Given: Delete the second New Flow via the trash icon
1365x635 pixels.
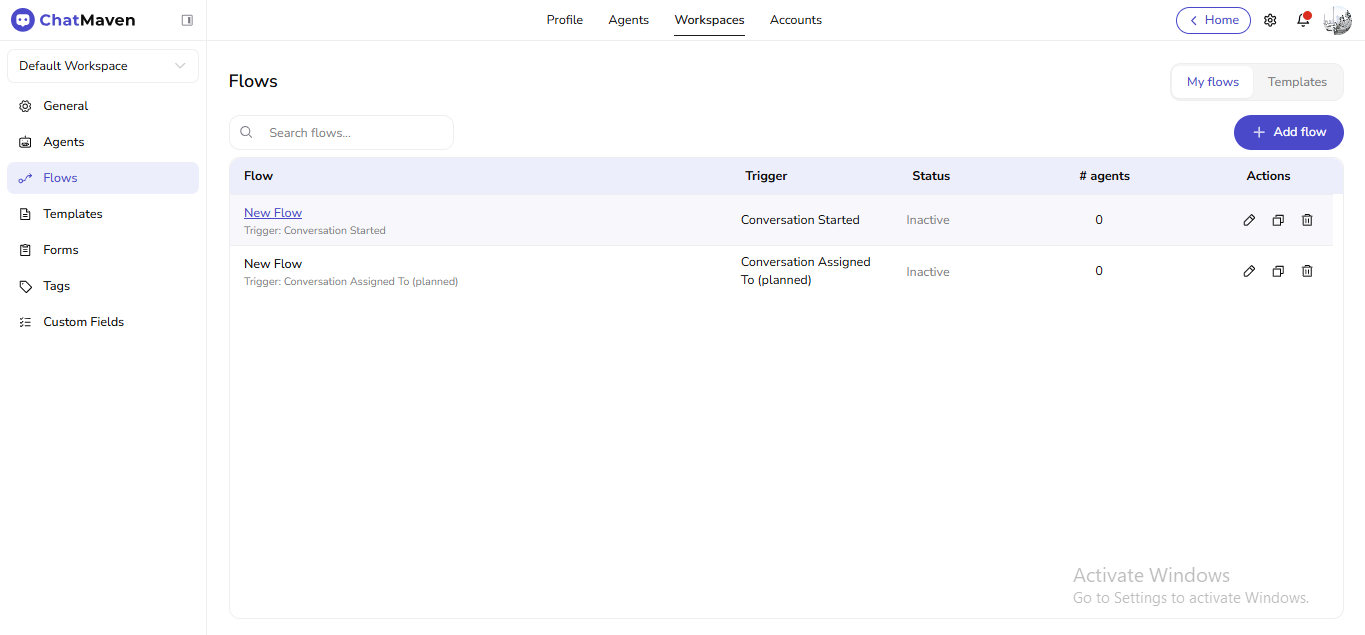Looking at the screenshot, I should [1307, 271].
